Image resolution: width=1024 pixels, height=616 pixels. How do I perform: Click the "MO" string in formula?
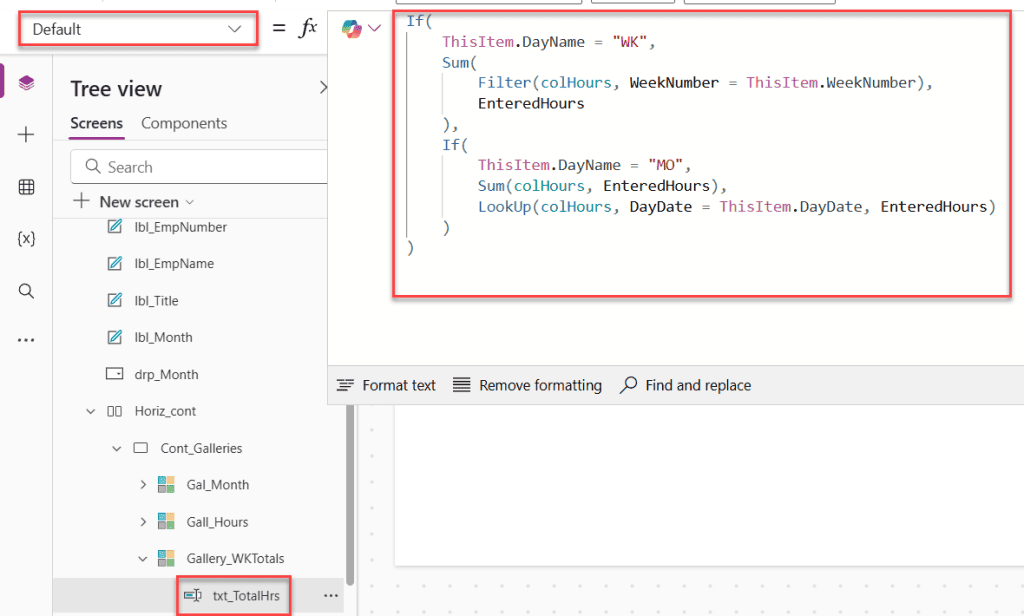click(665, 165)
